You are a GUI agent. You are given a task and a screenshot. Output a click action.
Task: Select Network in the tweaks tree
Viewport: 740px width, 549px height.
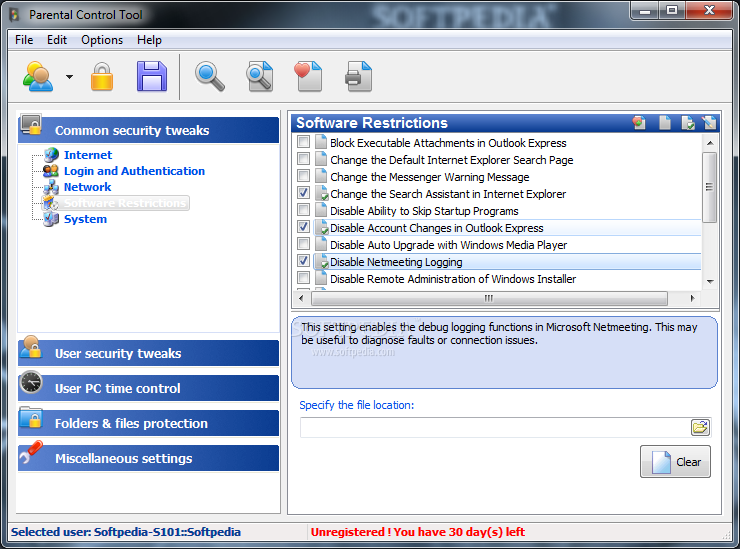click(x=87, y=187)
